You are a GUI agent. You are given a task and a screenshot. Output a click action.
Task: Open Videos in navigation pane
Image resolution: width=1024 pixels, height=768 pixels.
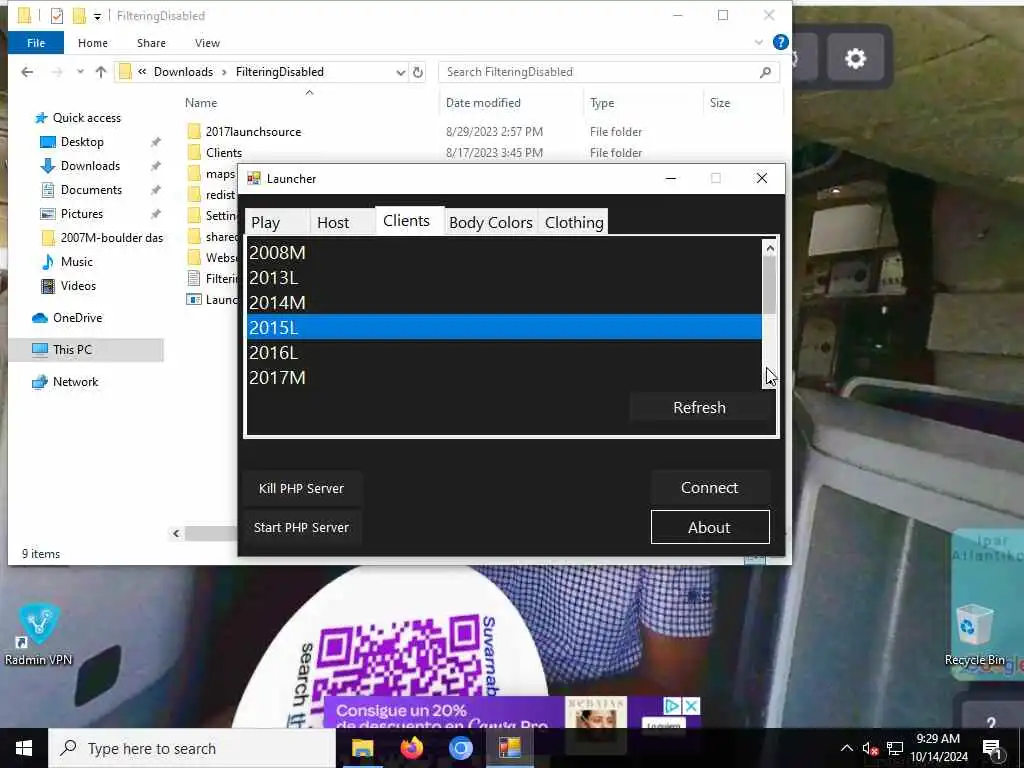78,286
